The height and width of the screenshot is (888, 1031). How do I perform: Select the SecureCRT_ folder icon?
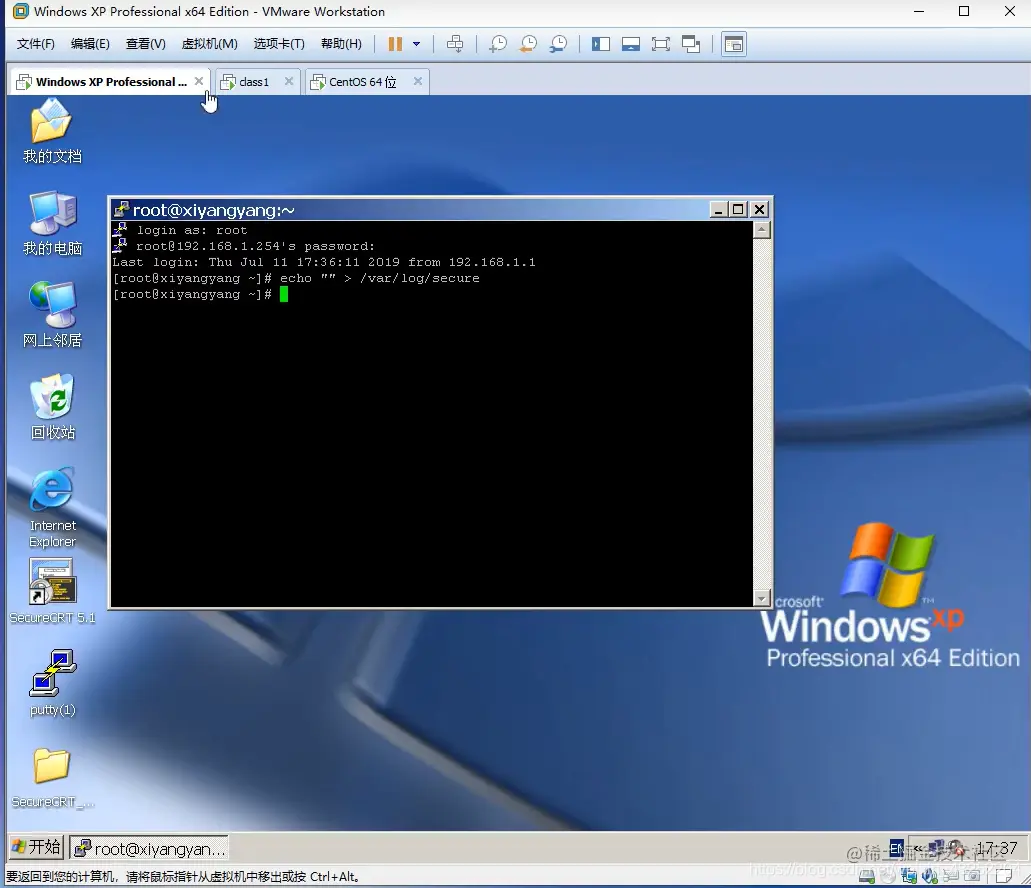pyautogui.click(x=52, y=778)
